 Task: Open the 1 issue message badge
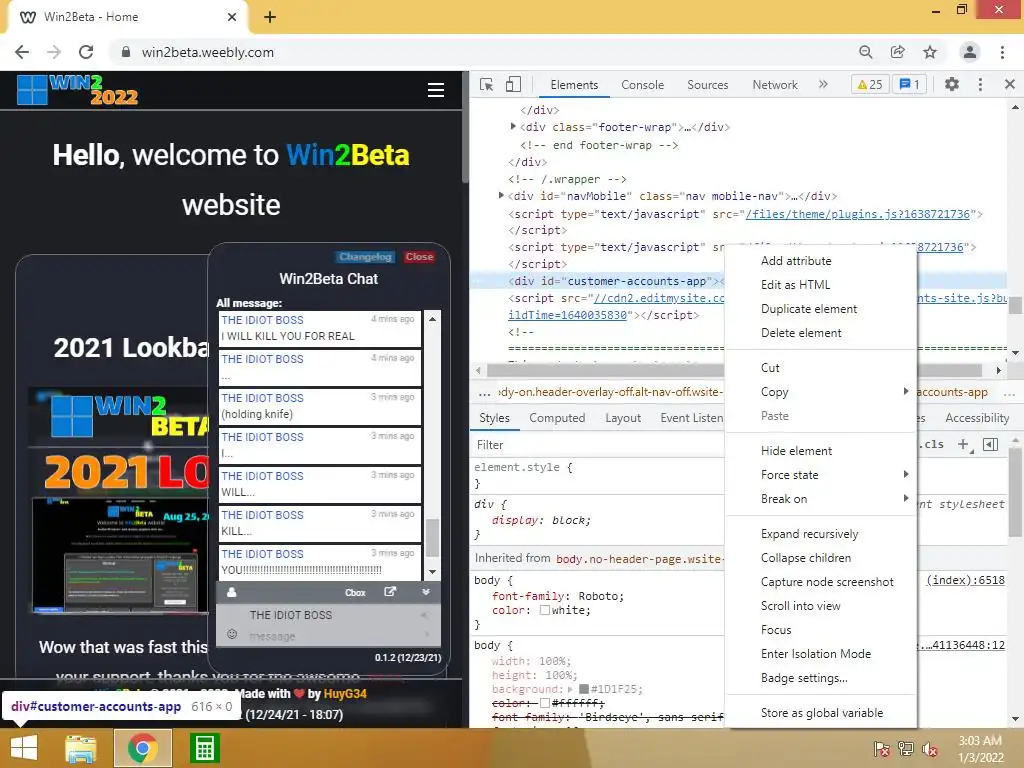click(x=909, y=84)
